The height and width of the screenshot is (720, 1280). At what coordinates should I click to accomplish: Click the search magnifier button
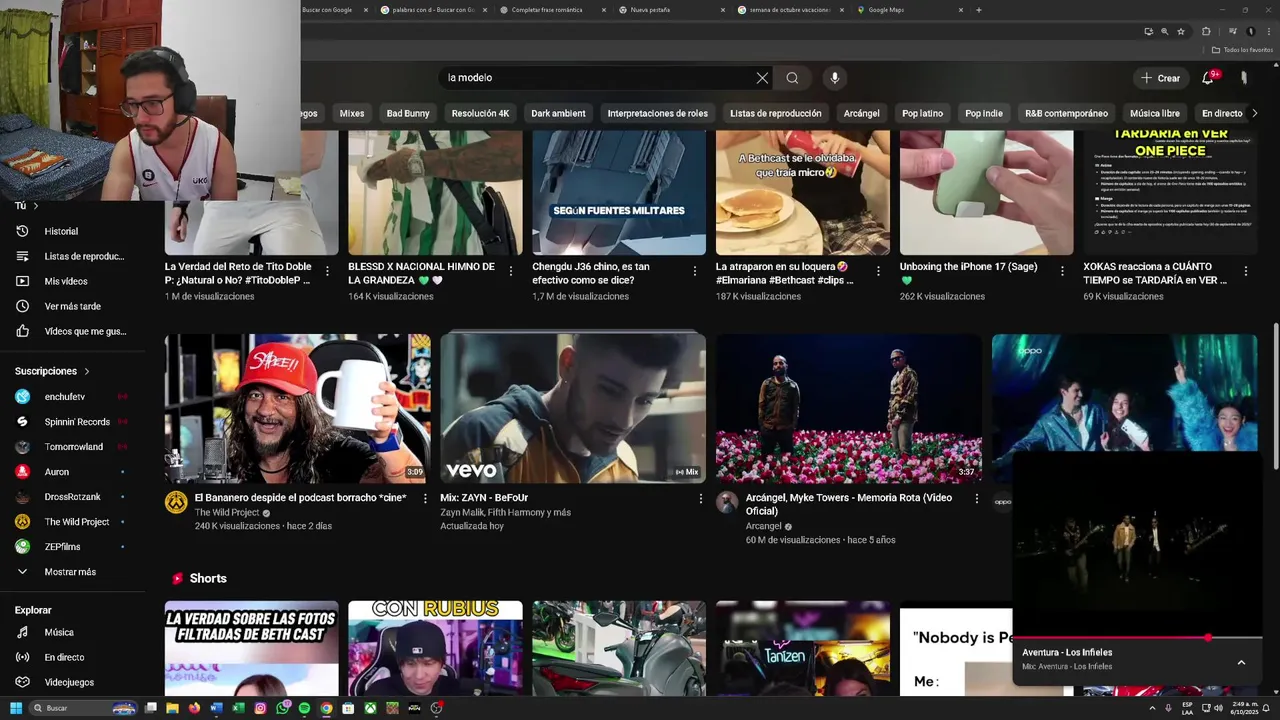(x=792, y=78)
